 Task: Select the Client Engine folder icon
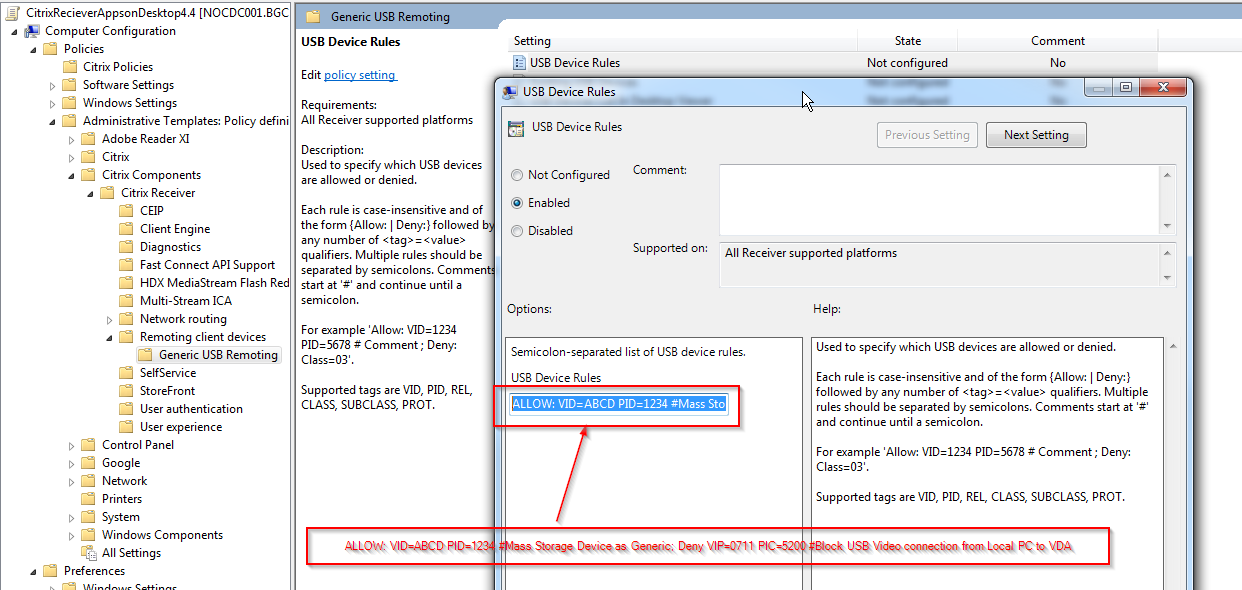click(x=125, y=229)
